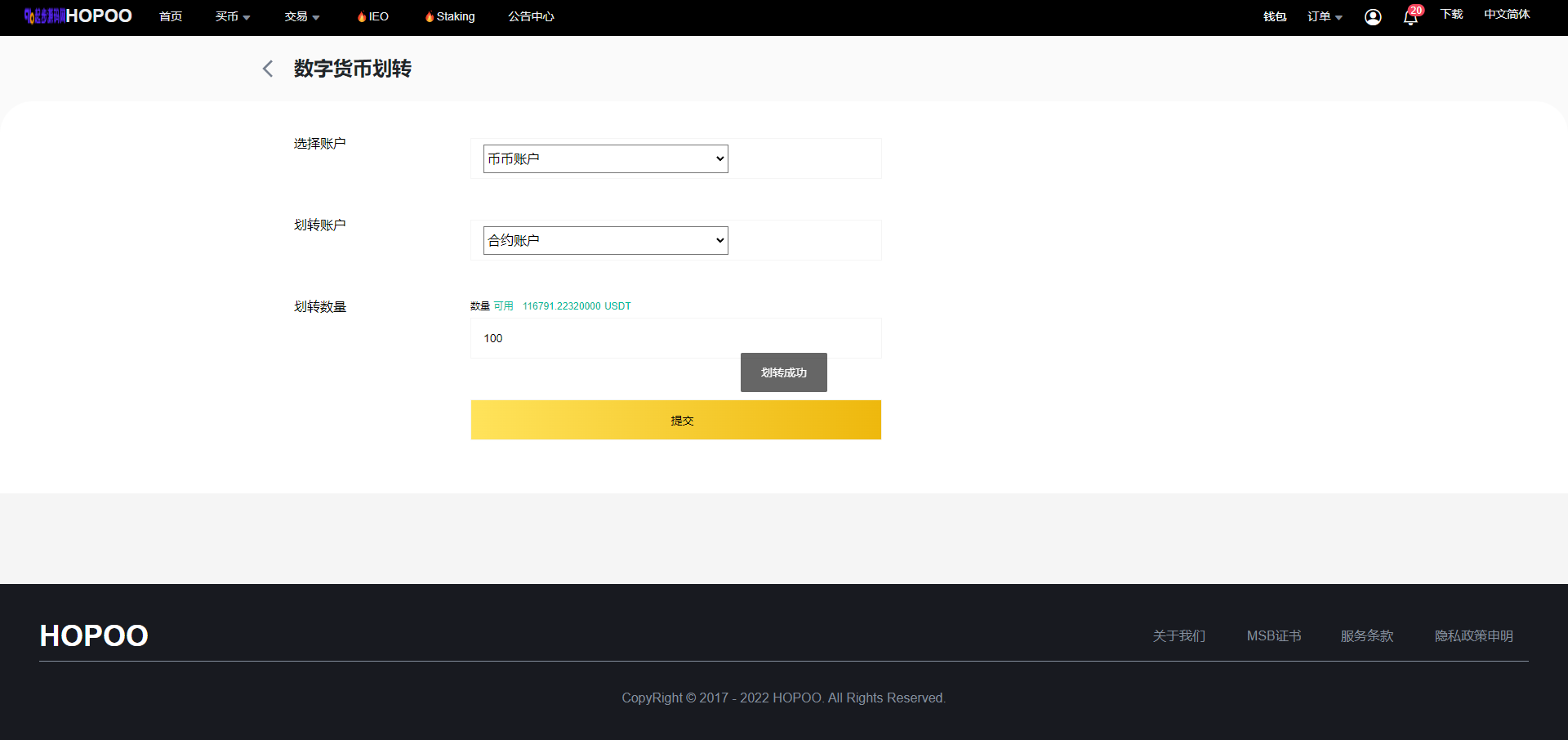Open notifications bell with 20 badge

(x=1410, y=17)
